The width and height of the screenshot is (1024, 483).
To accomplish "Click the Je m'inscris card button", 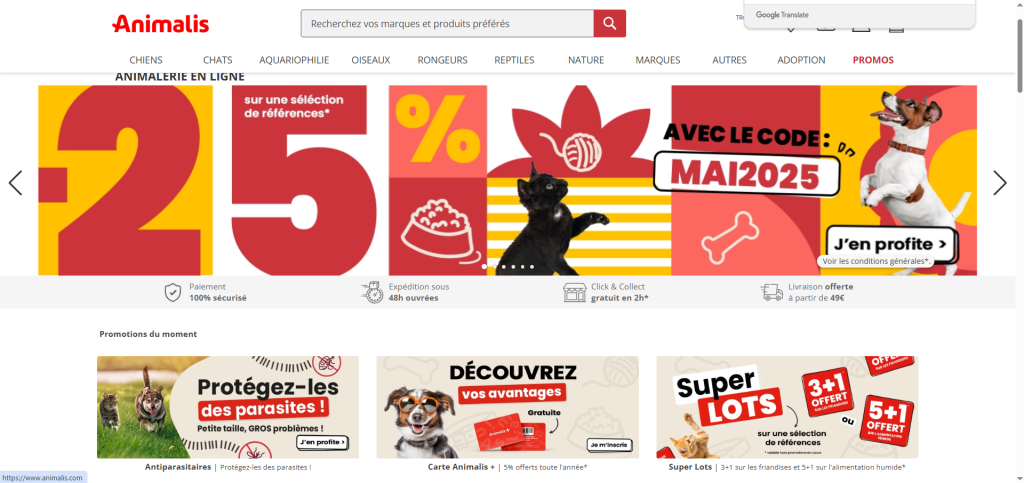I will coord(610,444).
